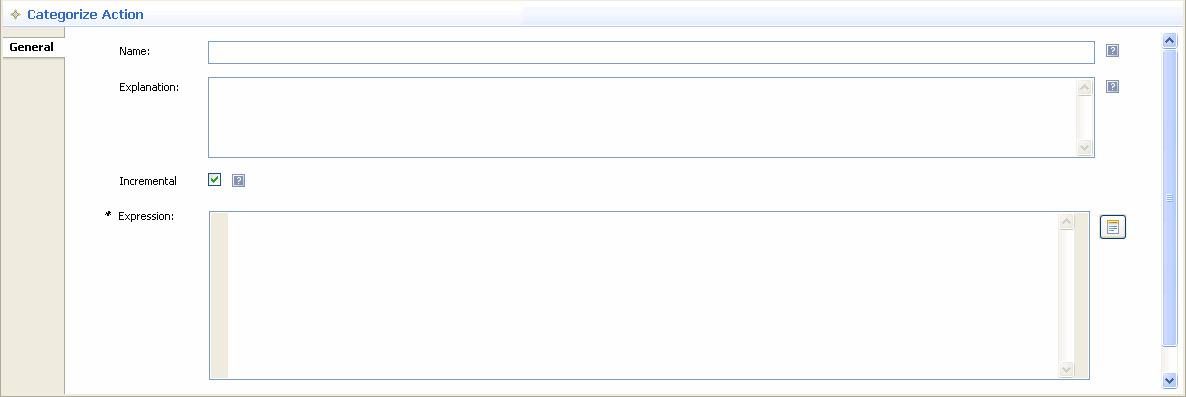This screenshot has width=1186, height=397.
Task: Toggle the Incremental checkbox
Action: [215, 180]
